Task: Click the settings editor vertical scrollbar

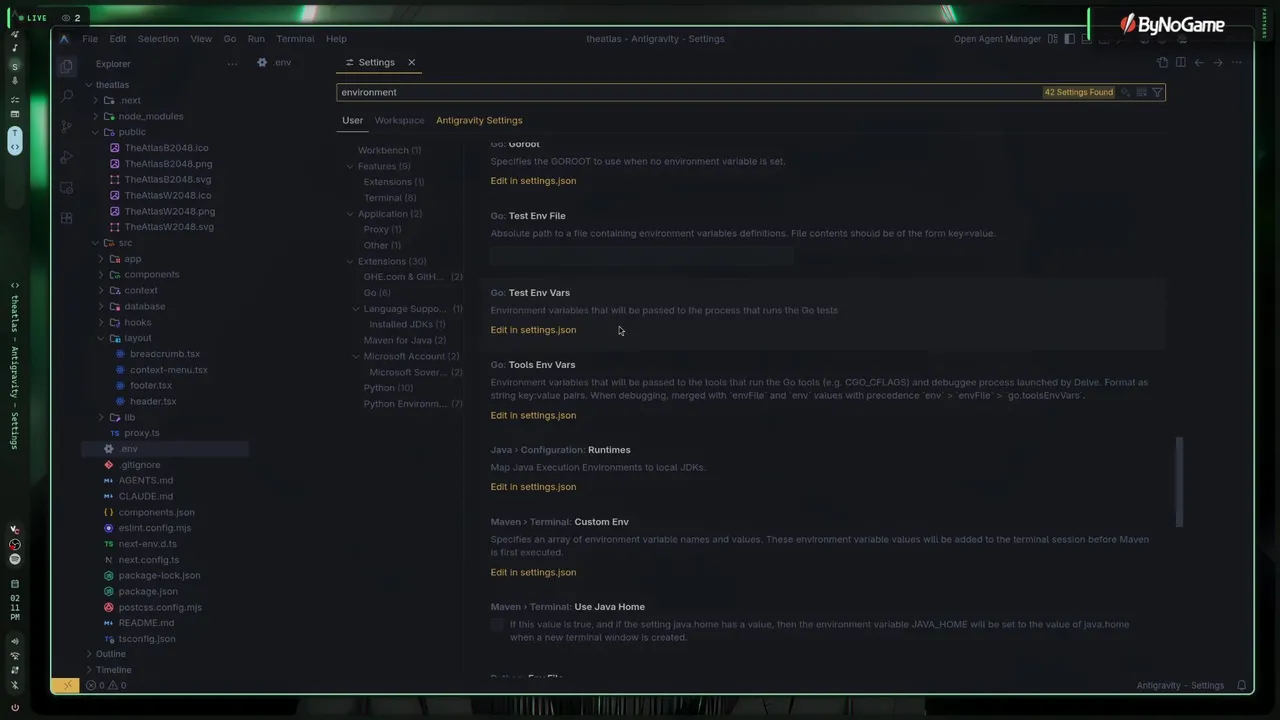Action: pyautogui.click(x=1179, y=481)
